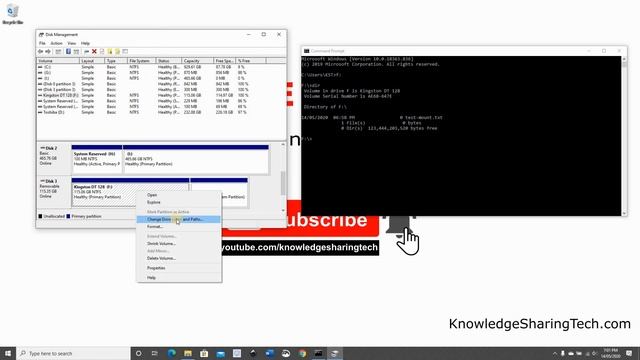Sort by the Status column header

(169, 61)
